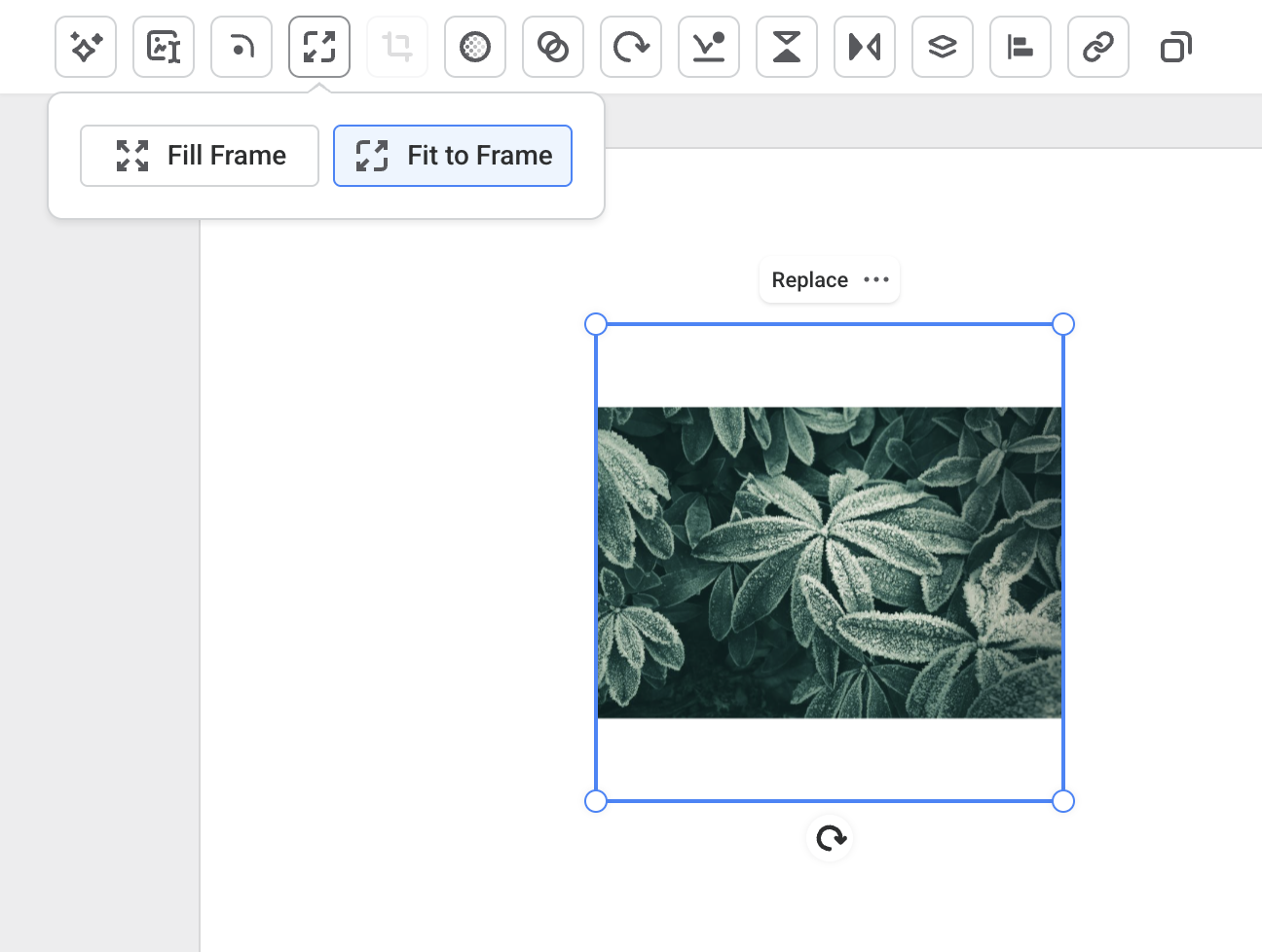Open the opacity transparency tool
This screenshot has width=1262, height=952.
point(475,47)
